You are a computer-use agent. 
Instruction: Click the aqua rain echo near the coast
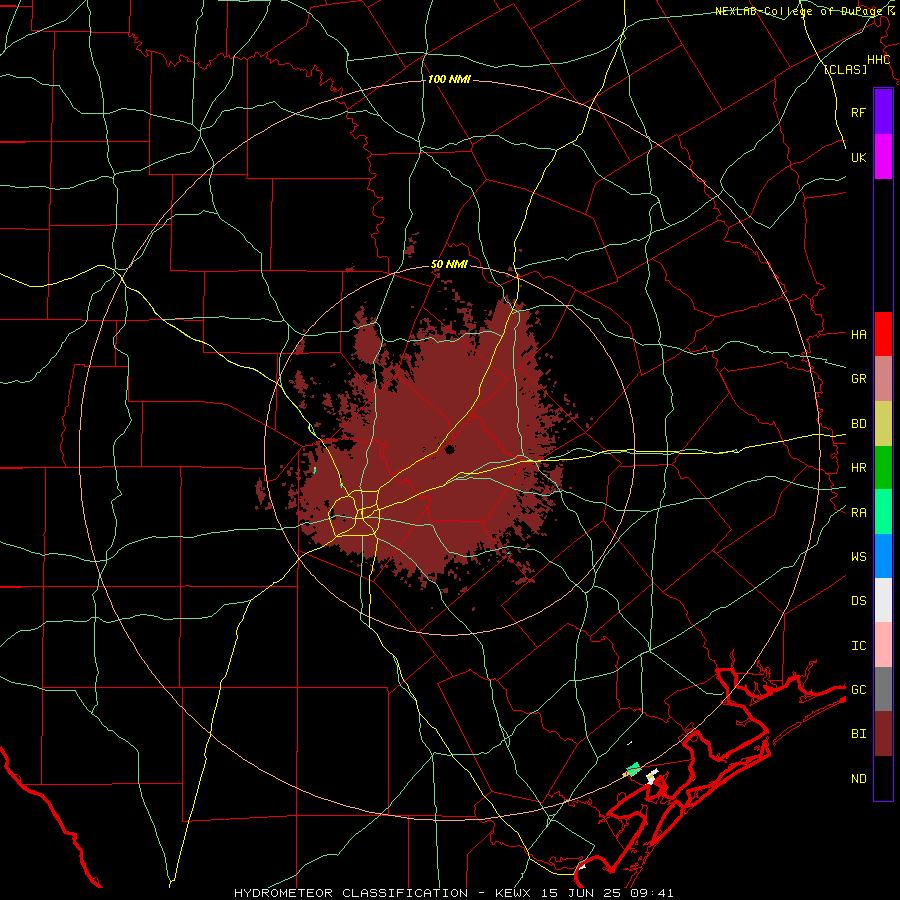633,769
